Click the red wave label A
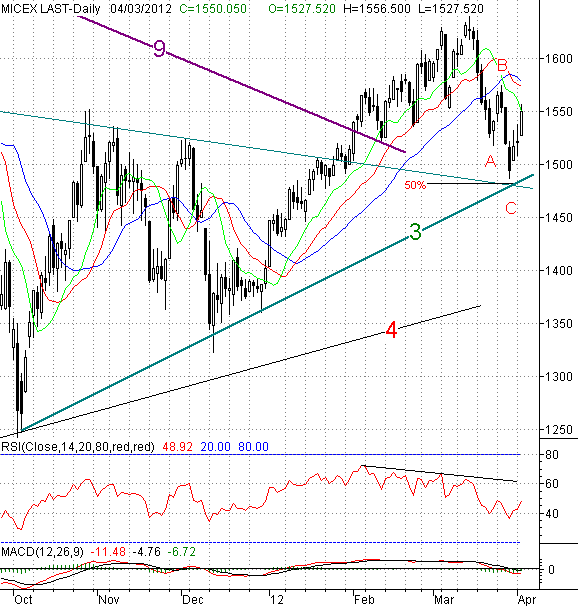The image size is (578, 608). pyautogui.click(x=491, y=161)
